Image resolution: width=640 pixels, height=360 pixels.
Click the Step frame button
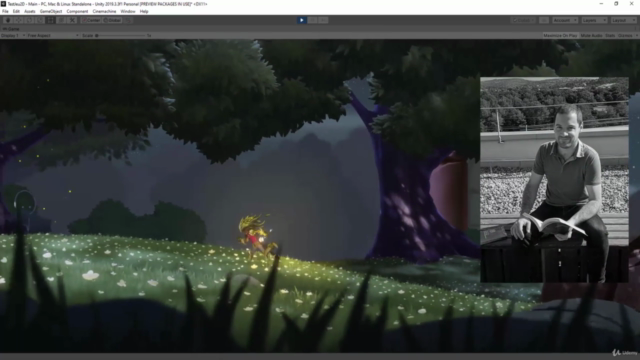[323, 20]
